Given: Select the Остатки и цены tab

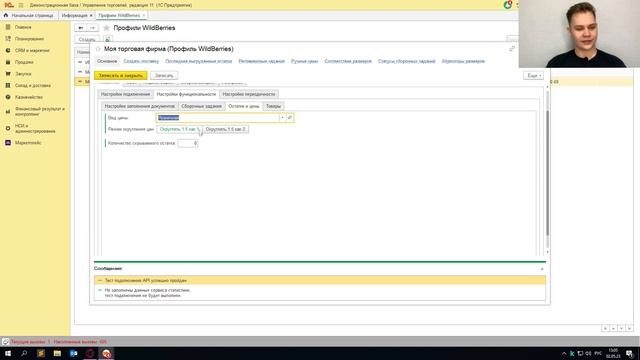Looking at the screenshot, I should [244, 106].
